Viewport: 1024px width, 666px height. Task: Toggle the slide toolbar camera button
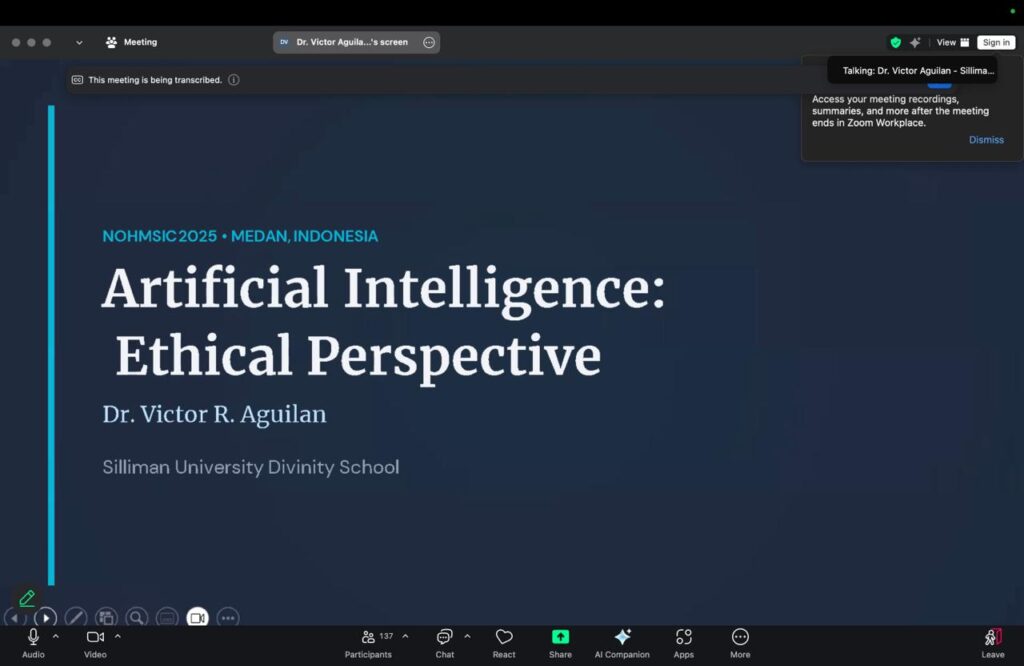(x=197, y=618)
